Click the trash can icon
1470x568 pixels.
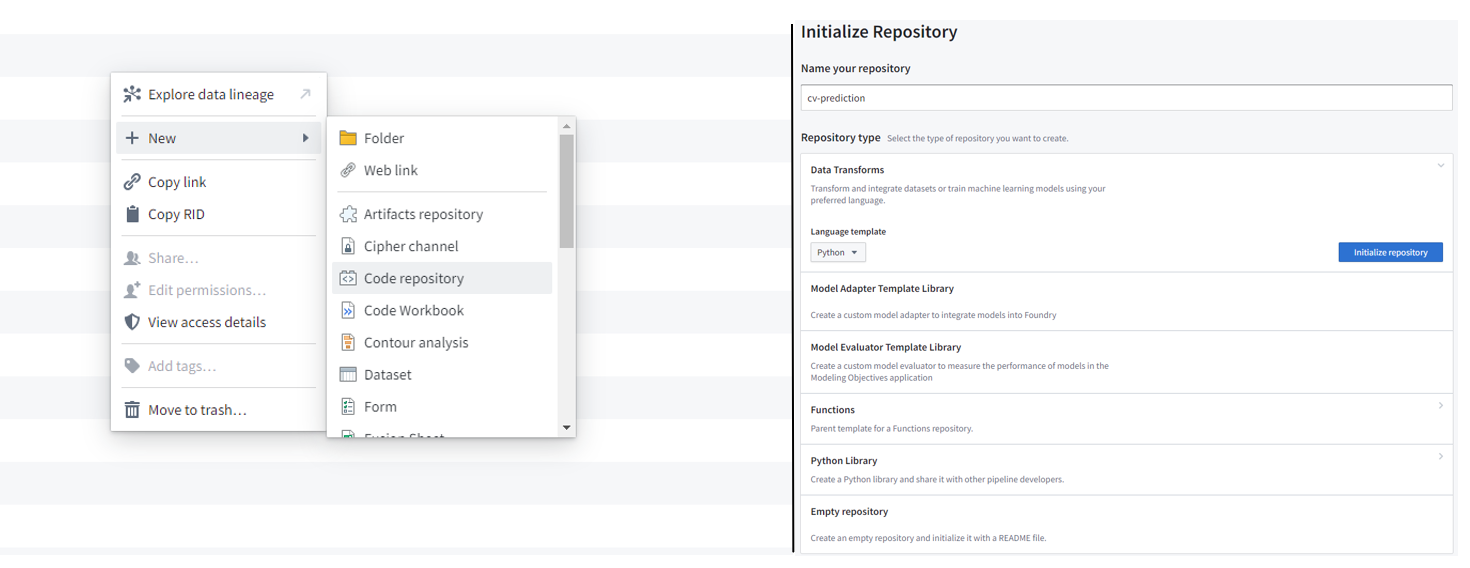click(132, 410)
